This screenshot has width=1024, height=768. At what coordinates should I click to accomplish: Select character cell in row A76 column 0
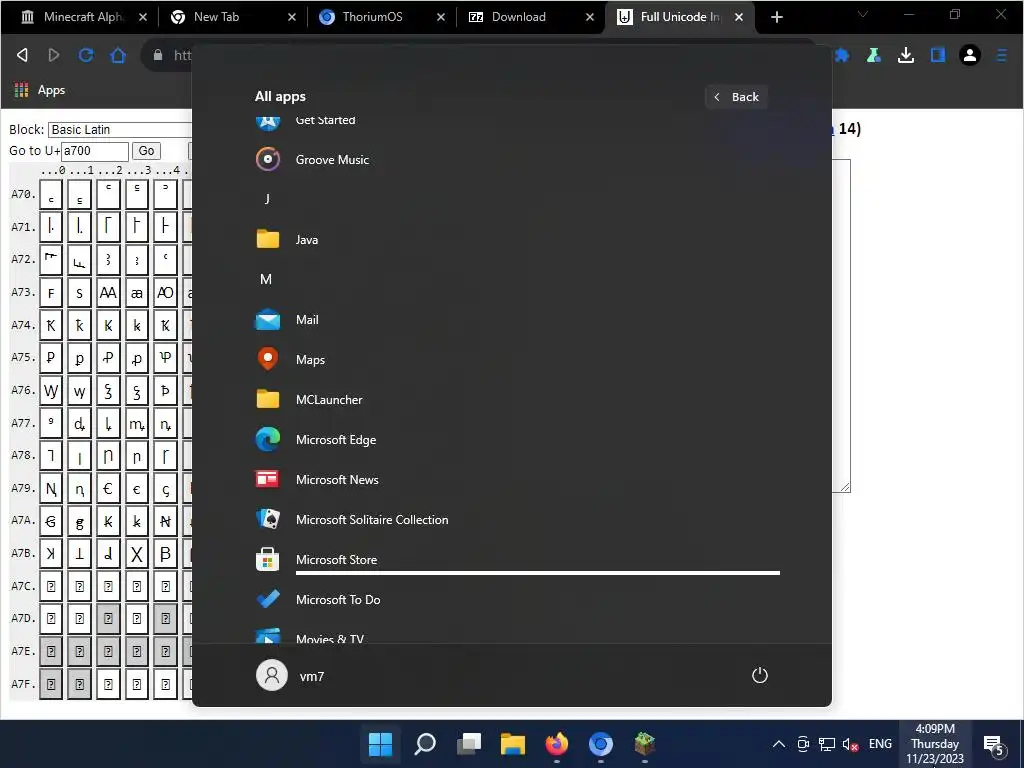(x=51, y=391)
